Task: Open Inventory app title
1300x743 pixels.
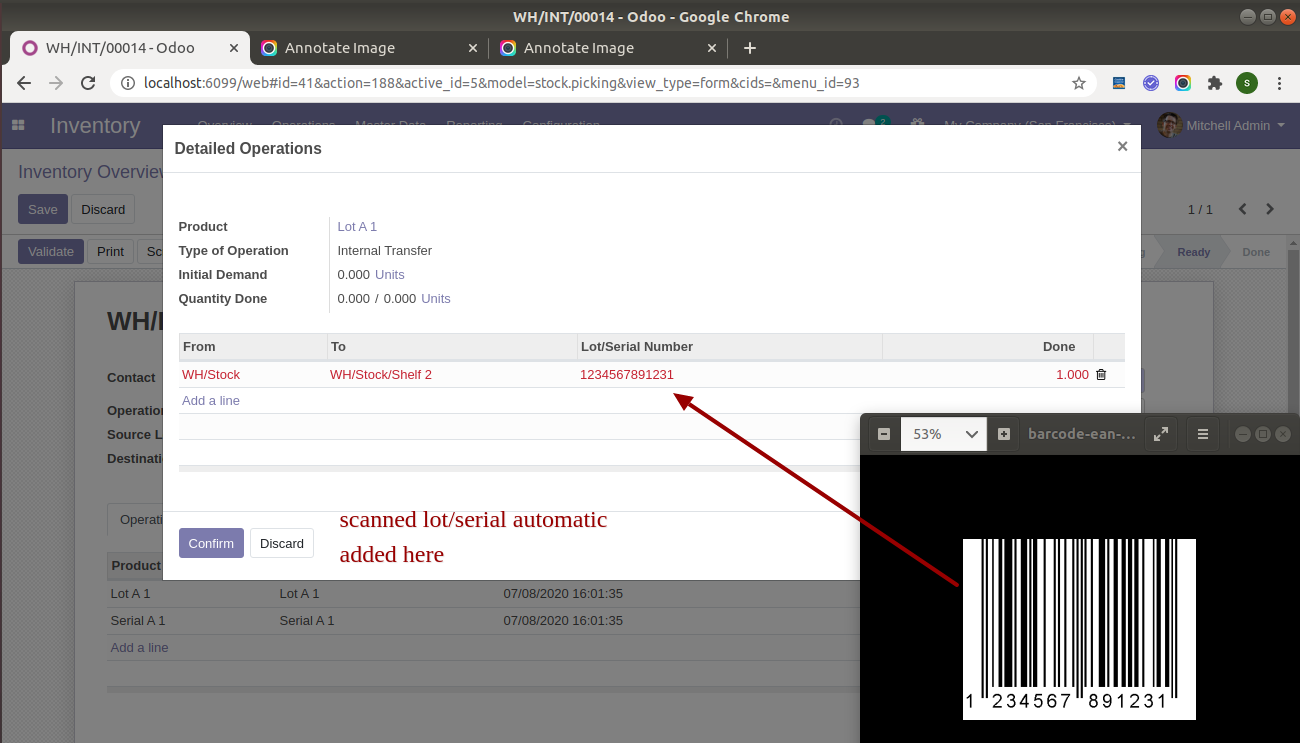Action: coord(95,125)
